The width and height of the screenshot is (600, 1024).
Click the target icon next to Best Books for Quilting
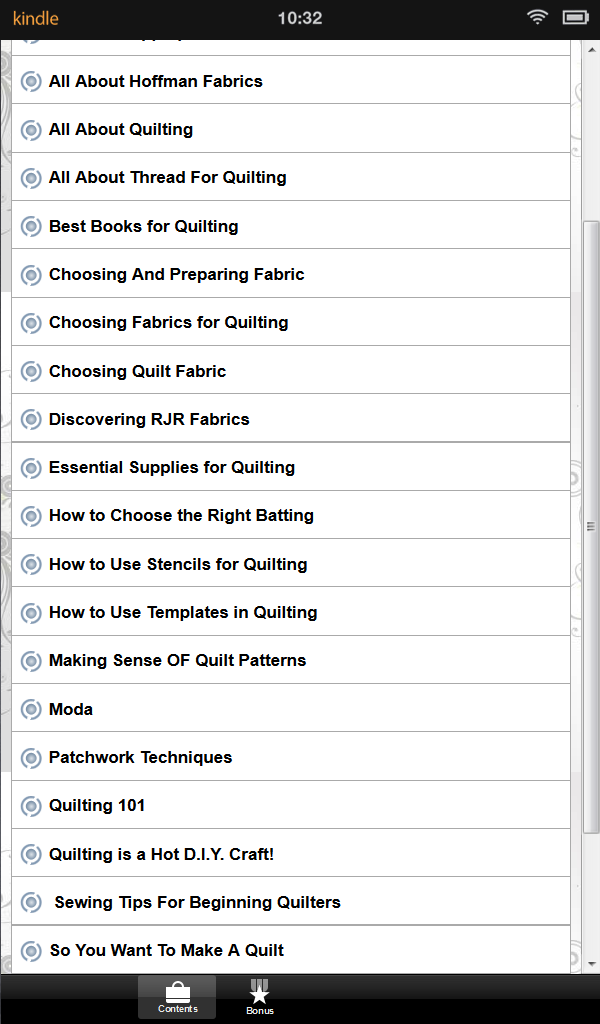click(31, 226)
